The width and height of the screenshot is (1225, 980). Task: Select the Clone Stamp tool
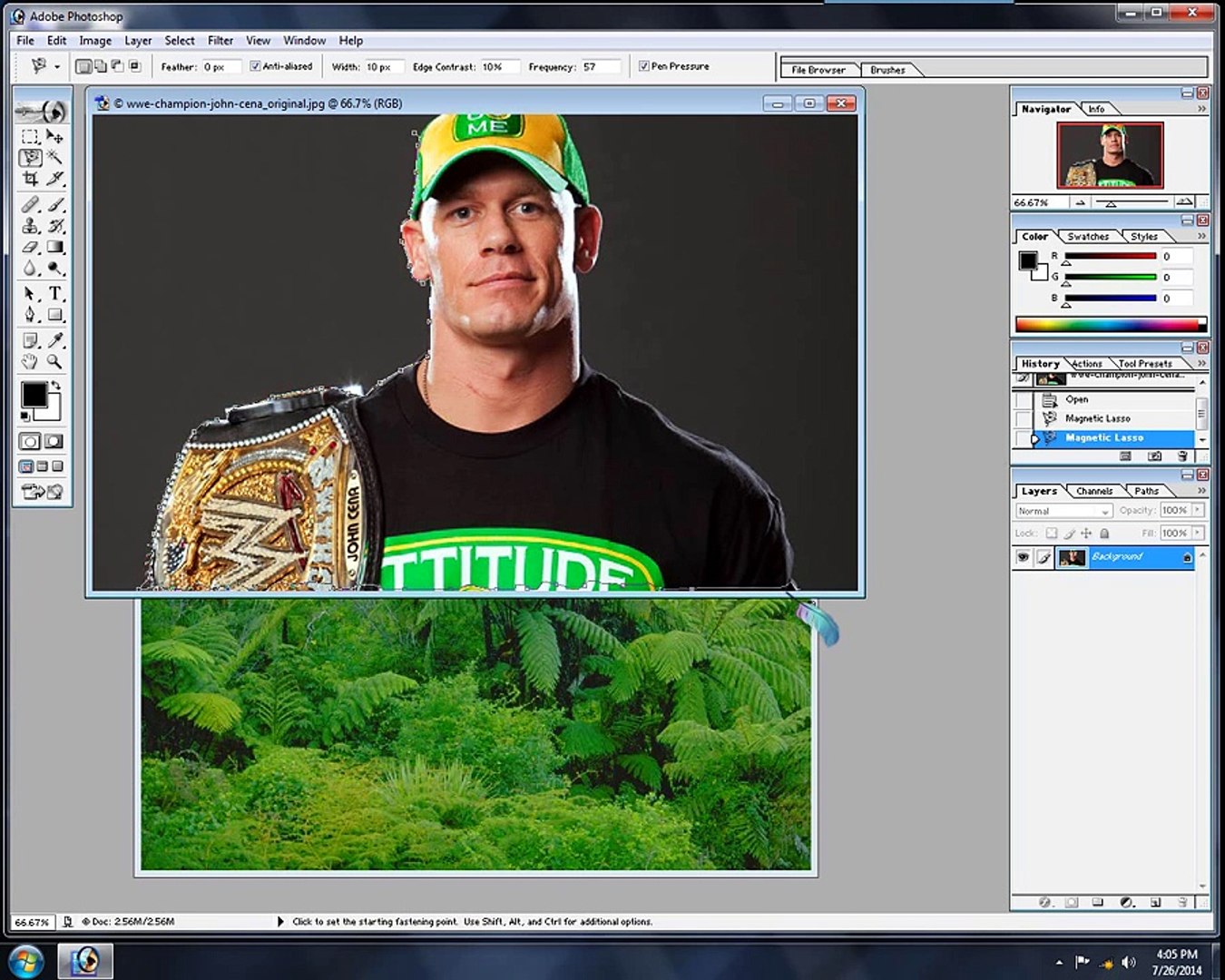tap(31, 226)
